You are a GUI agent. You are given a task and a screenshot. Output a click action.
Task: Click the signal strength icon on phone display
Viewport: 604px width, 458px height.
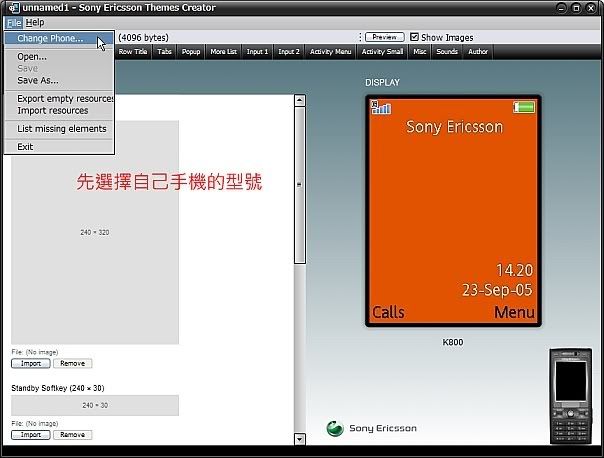pyautogui.click(x=381, y=107)
